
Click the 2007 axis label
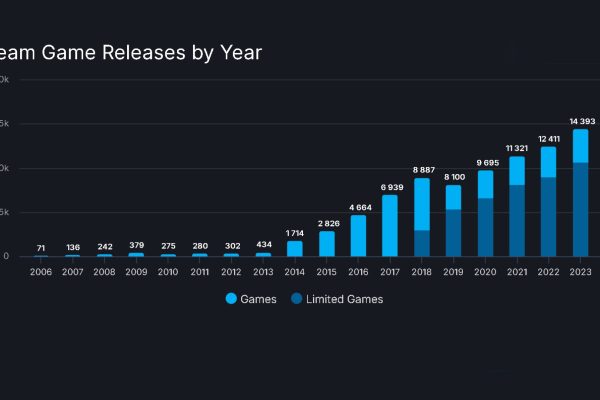[72, 272]
